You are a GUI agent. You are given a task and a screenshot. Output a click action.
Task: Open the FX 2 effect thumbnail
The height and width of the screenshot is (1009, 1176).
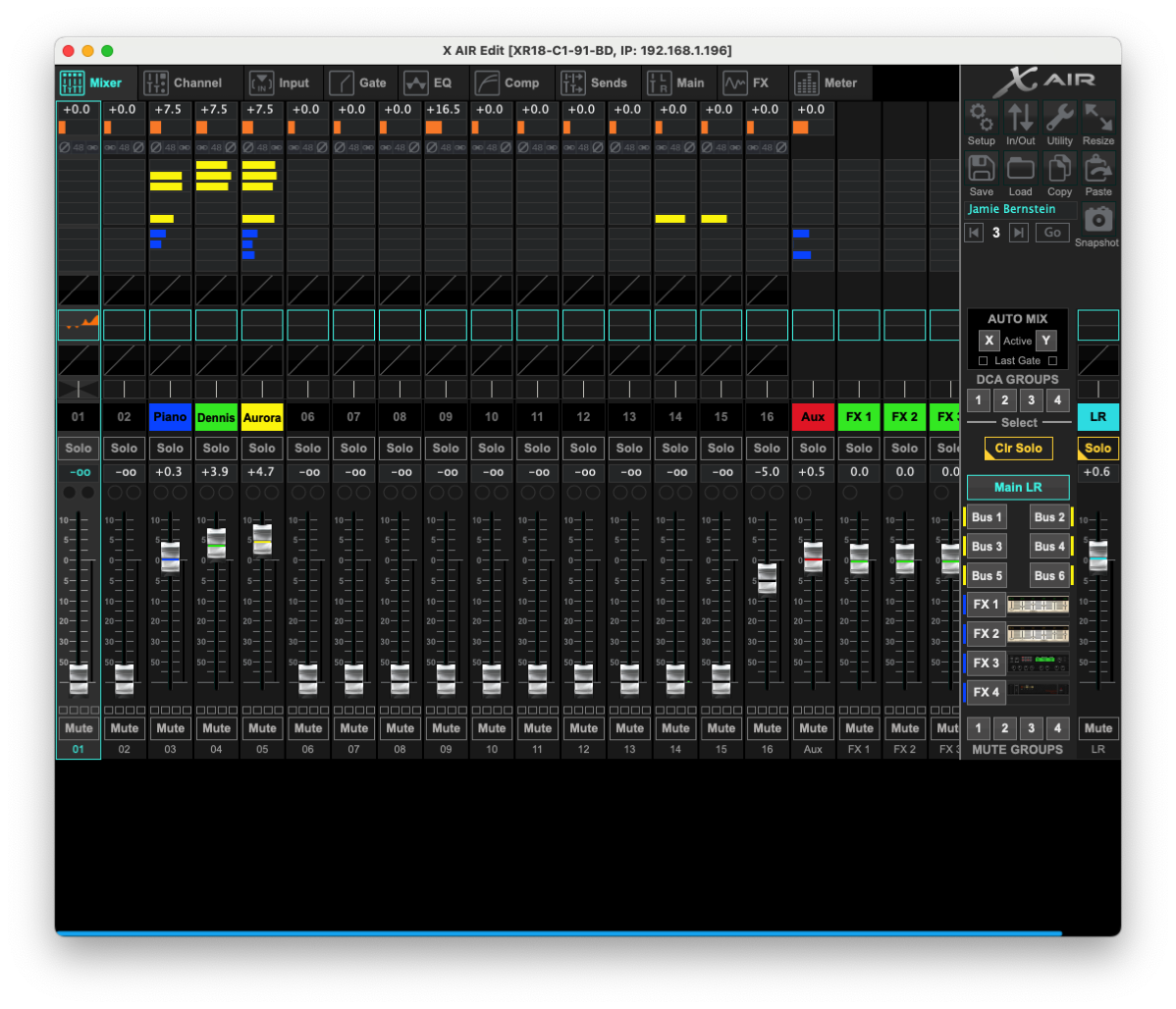coord(1038,634)
